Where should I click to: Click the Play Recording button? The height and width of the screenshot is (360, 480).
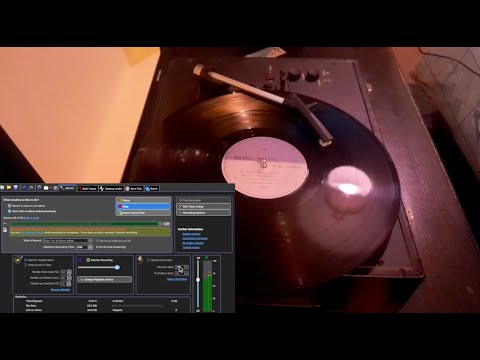203,200
